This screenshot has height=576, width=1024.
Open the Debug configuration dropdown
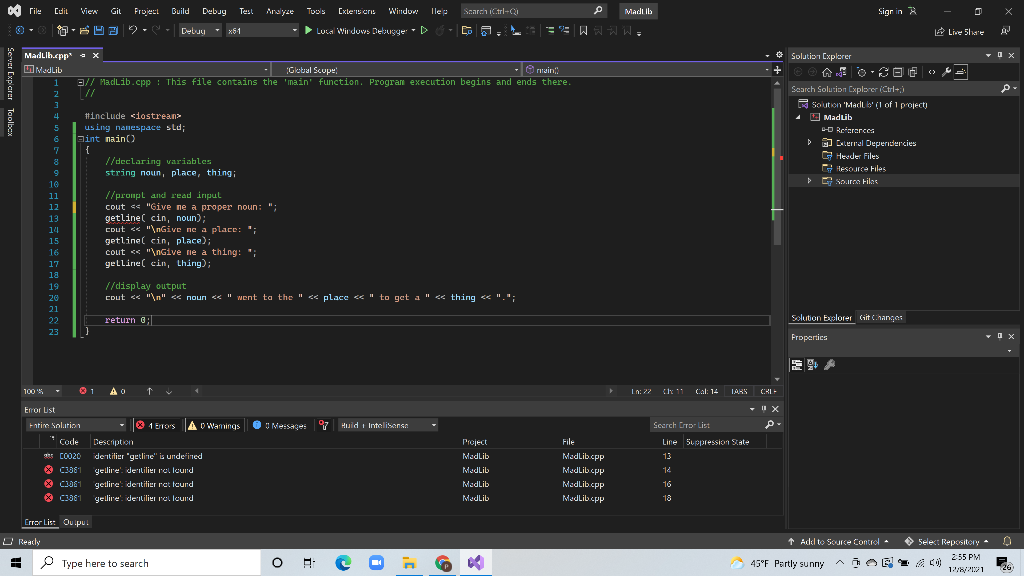point(200,31)
